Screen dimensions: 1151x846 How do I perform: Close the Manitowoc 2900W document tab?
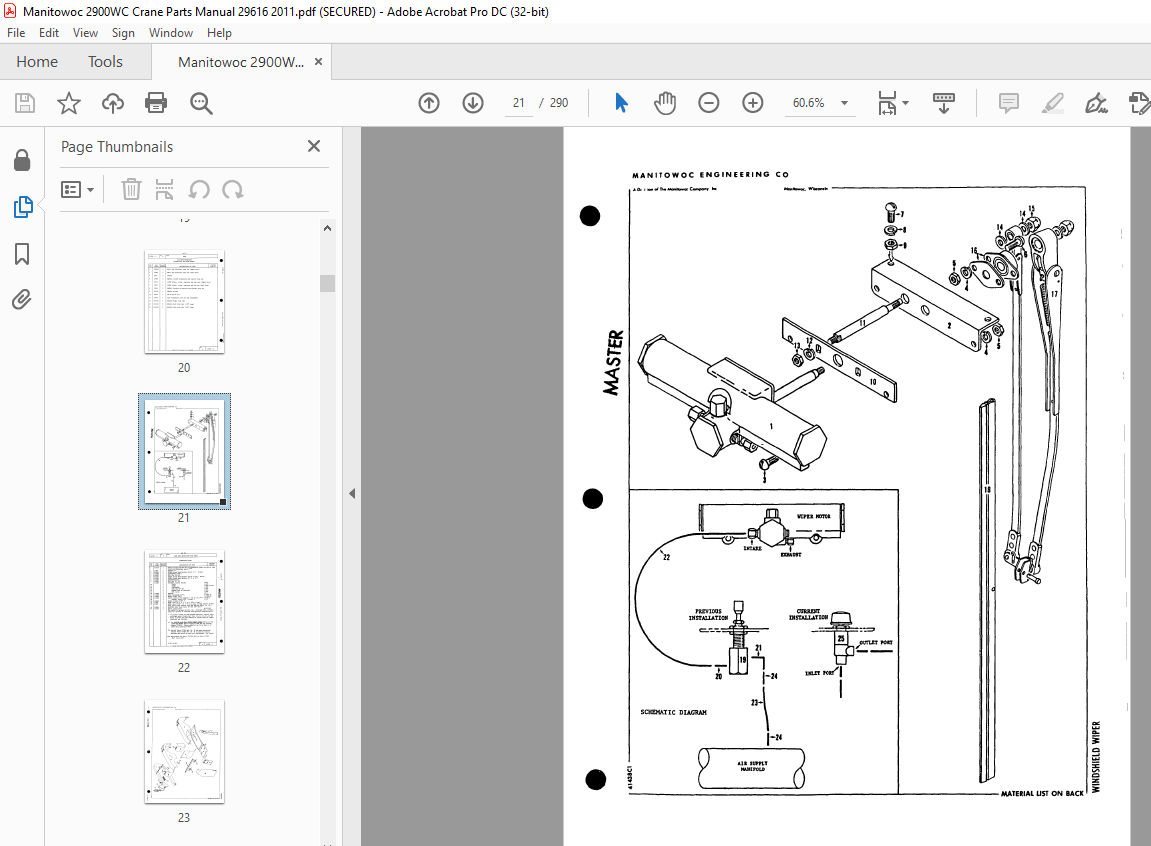click(x=318, y=62)
